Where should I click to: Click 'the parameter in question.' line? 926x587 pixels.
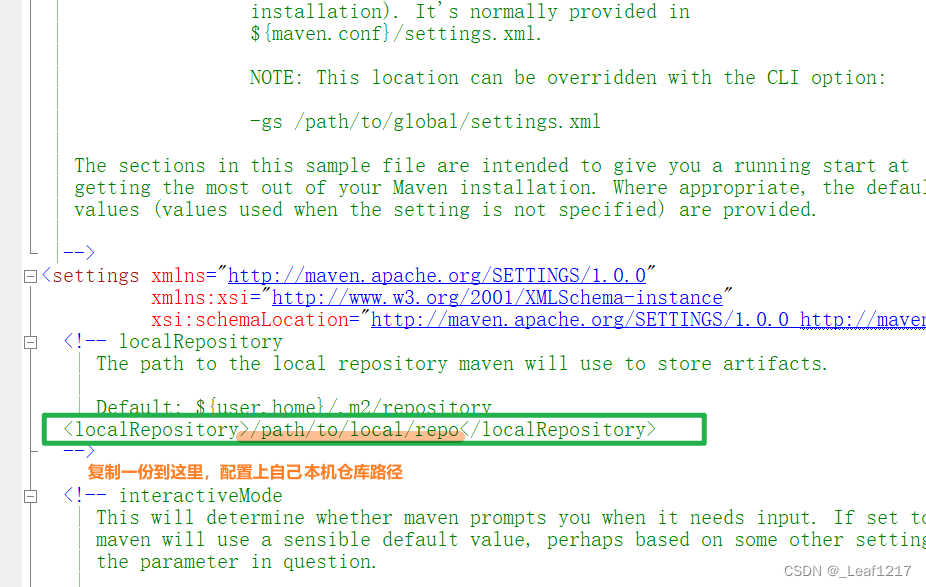tap(236, 562)
